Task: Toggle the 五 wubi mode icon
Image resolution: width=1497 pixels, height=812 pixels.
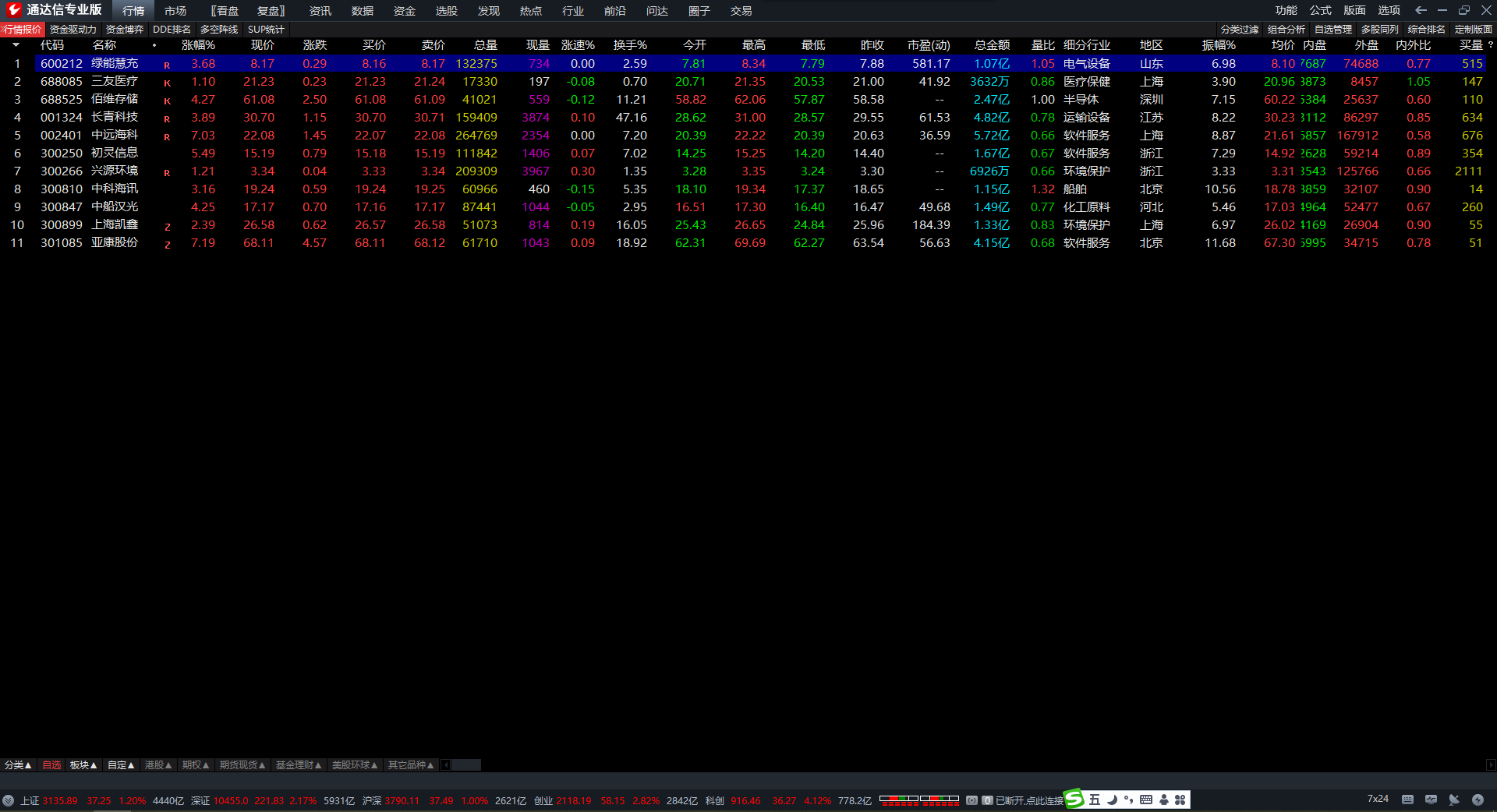Action: [1095, 800]
